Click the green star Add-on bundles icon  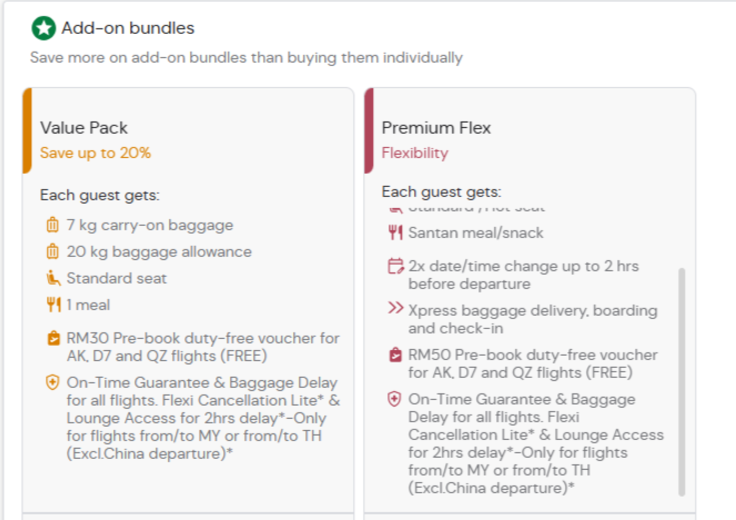[x=43, y=28]
